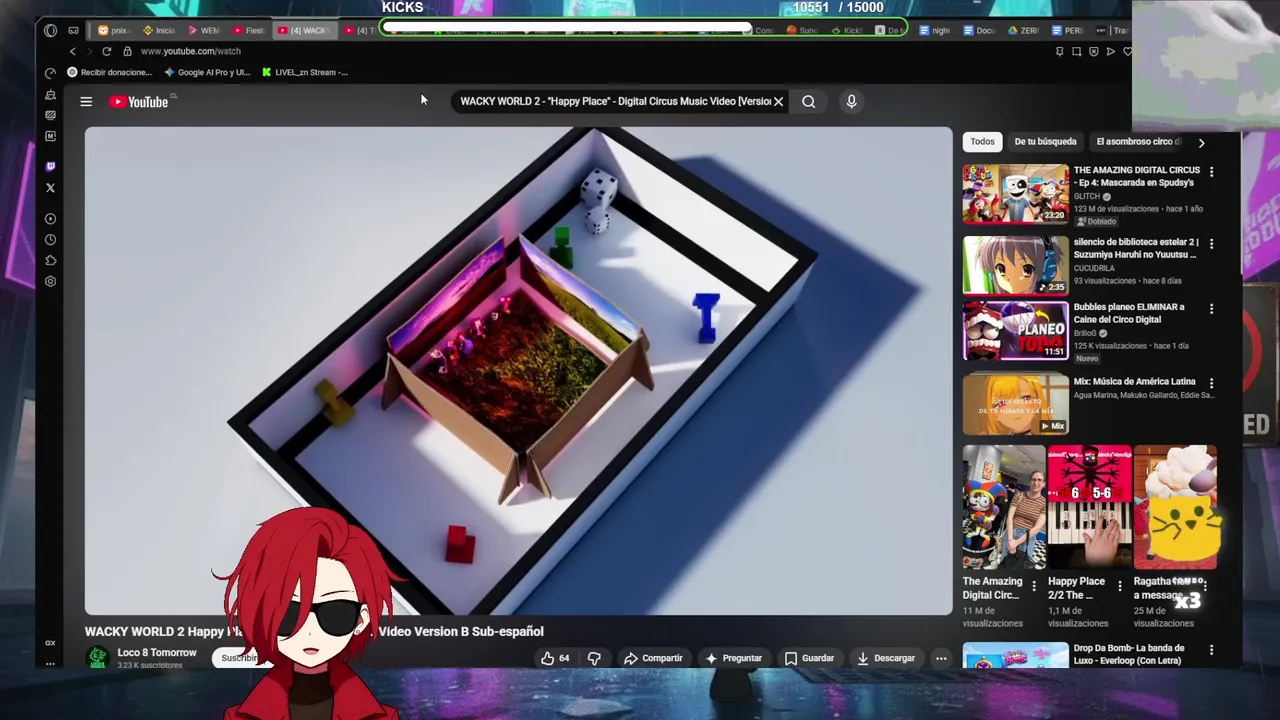Open Bubbles planeo ELIMINAR thumbnail
Viewport: 1280px width, 720px height.
[x=1015, y=330]
